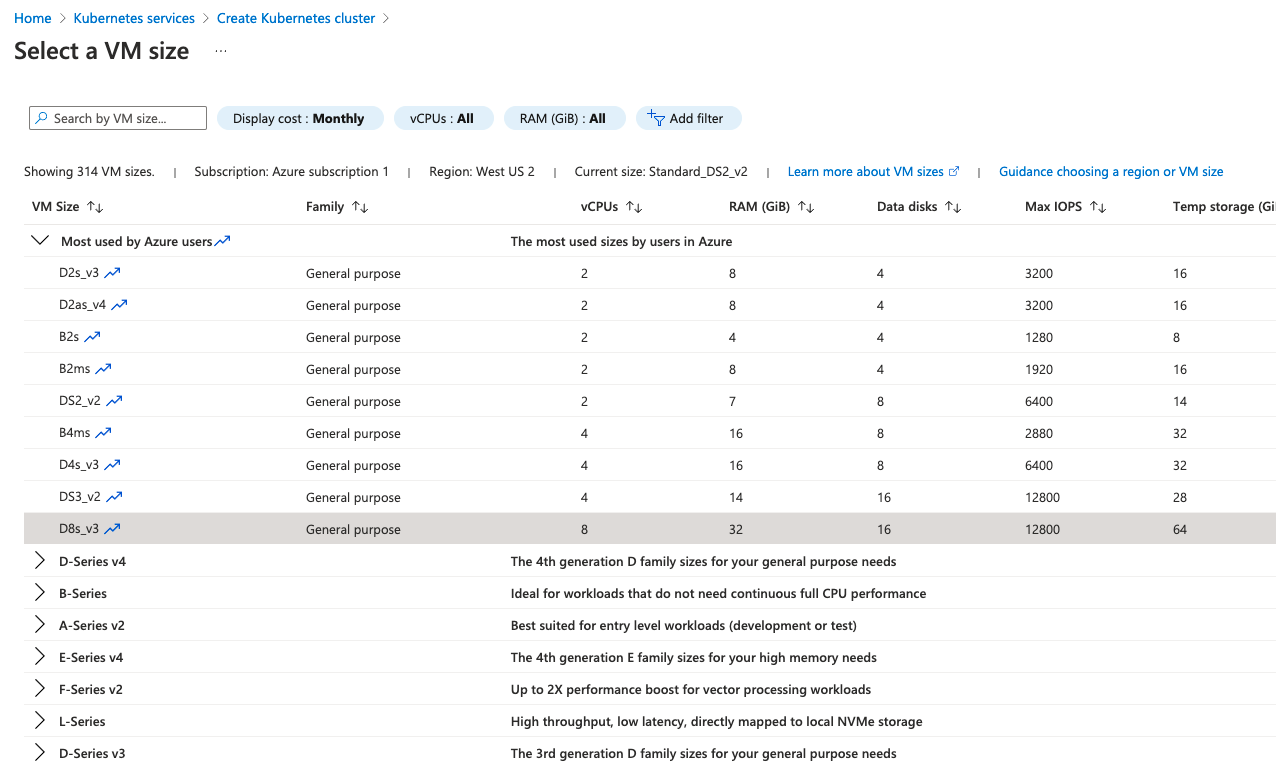Go to Home breadcrumb
The width and height of the screenshot is (1276, 768).
(33, 18)
